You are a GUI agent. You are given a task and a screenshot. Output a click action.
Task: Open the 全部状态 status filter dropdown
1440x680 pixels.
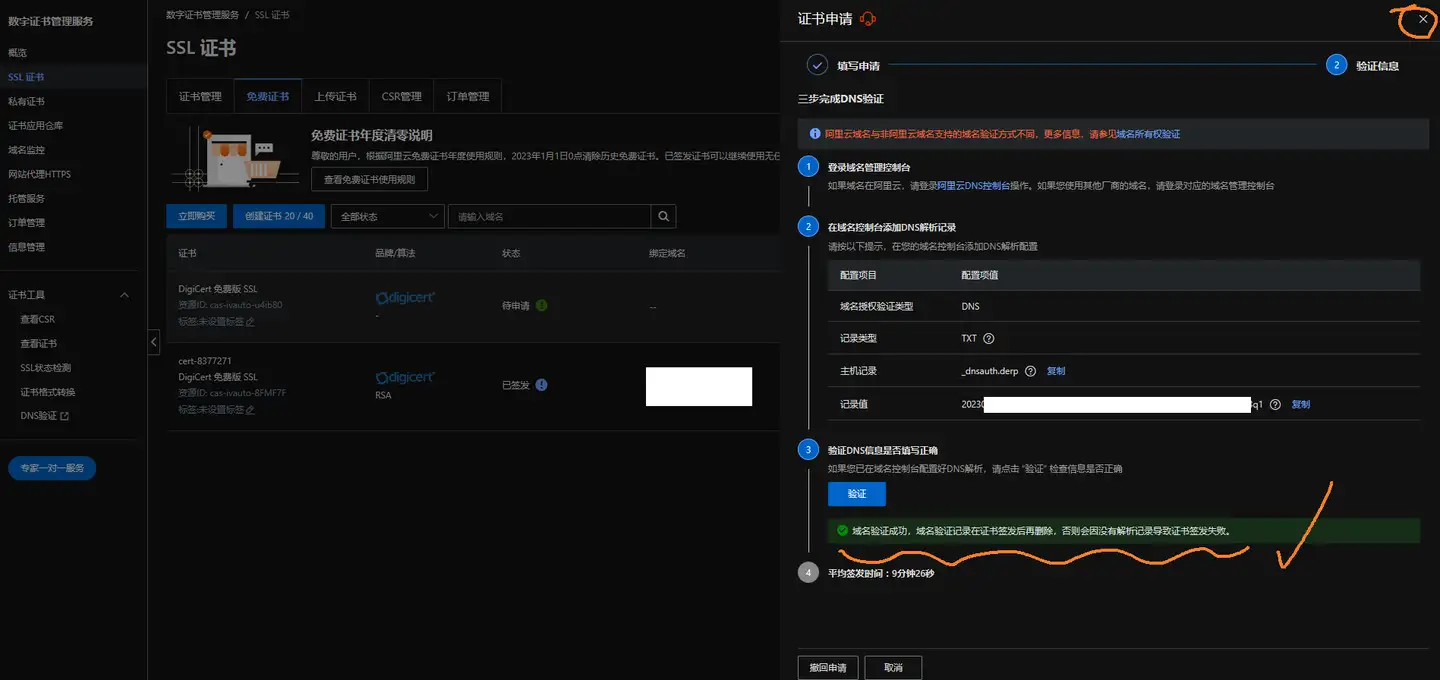[x=387, y=216]
